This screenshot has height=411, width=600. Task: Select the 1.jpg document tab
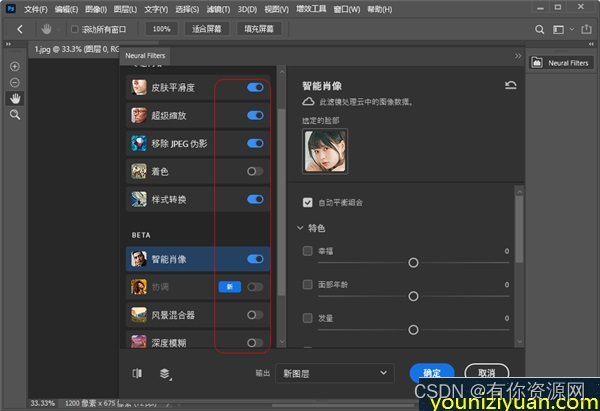75,49
